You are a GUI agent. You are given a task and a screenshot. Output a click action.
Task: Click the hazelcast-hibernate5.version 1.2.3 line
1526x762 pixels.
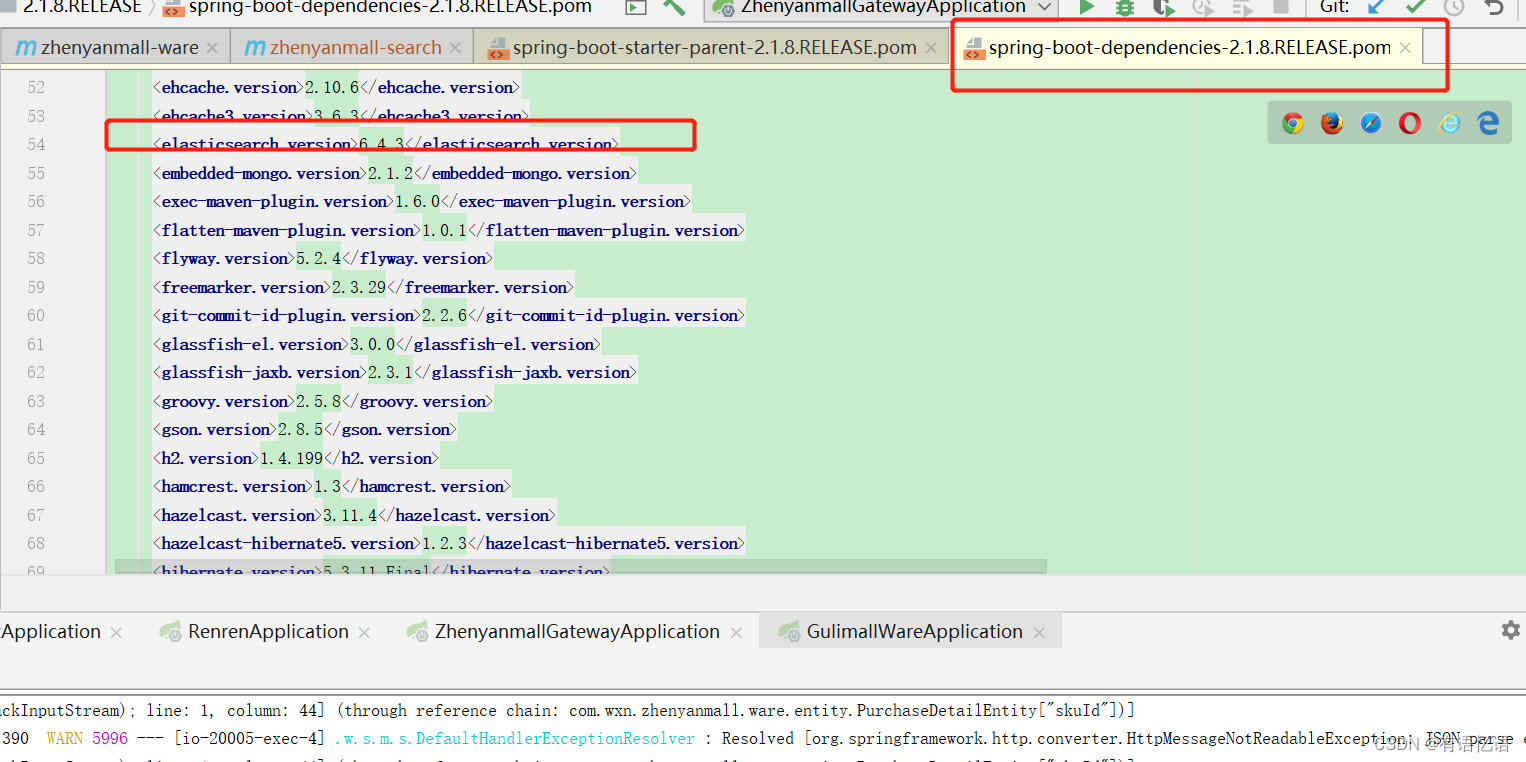(x=449, y=544)
